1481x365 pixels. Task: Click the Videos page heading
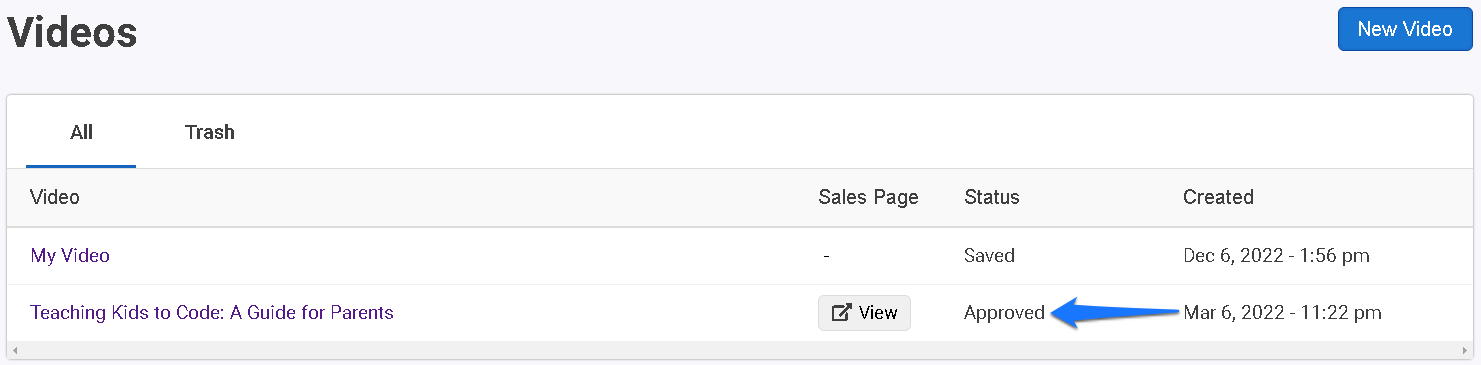pyautogui.click(x=72, y=33)
